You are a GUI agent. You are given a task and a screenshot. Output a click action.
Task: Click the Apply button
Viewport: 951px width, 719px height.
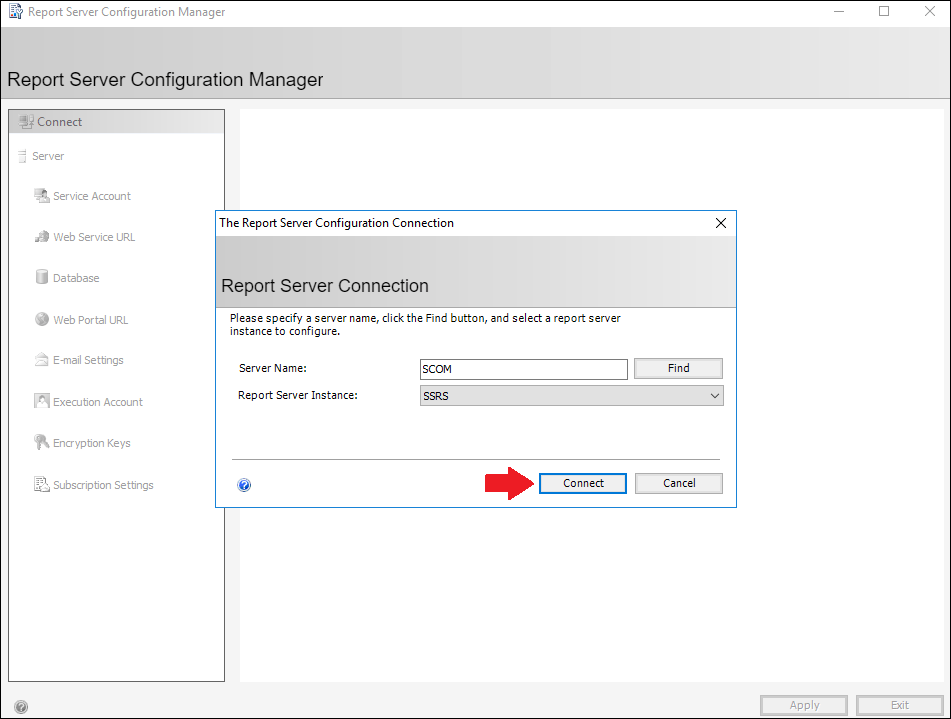tap(804, 705)
